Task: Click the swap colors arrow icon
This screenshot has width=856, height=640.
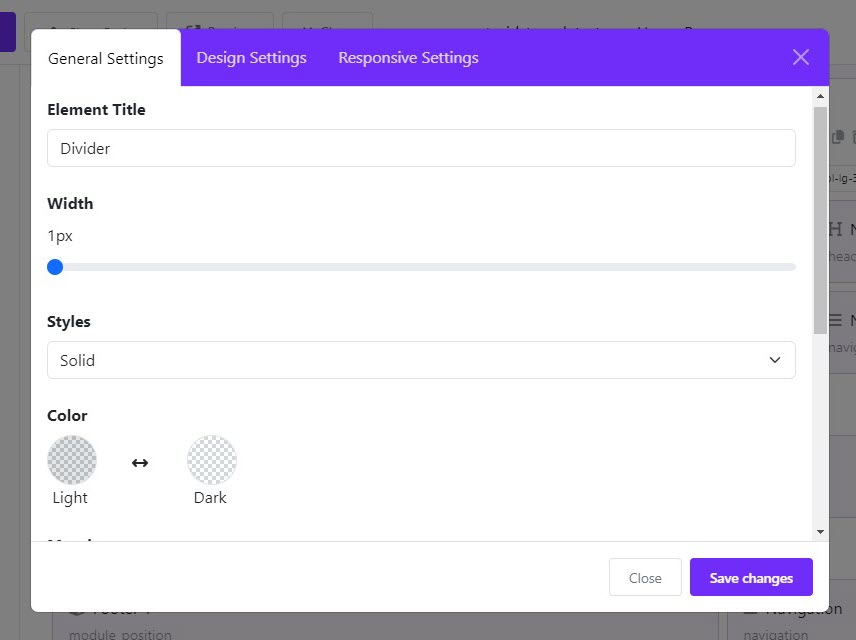Action: point(140,463)
